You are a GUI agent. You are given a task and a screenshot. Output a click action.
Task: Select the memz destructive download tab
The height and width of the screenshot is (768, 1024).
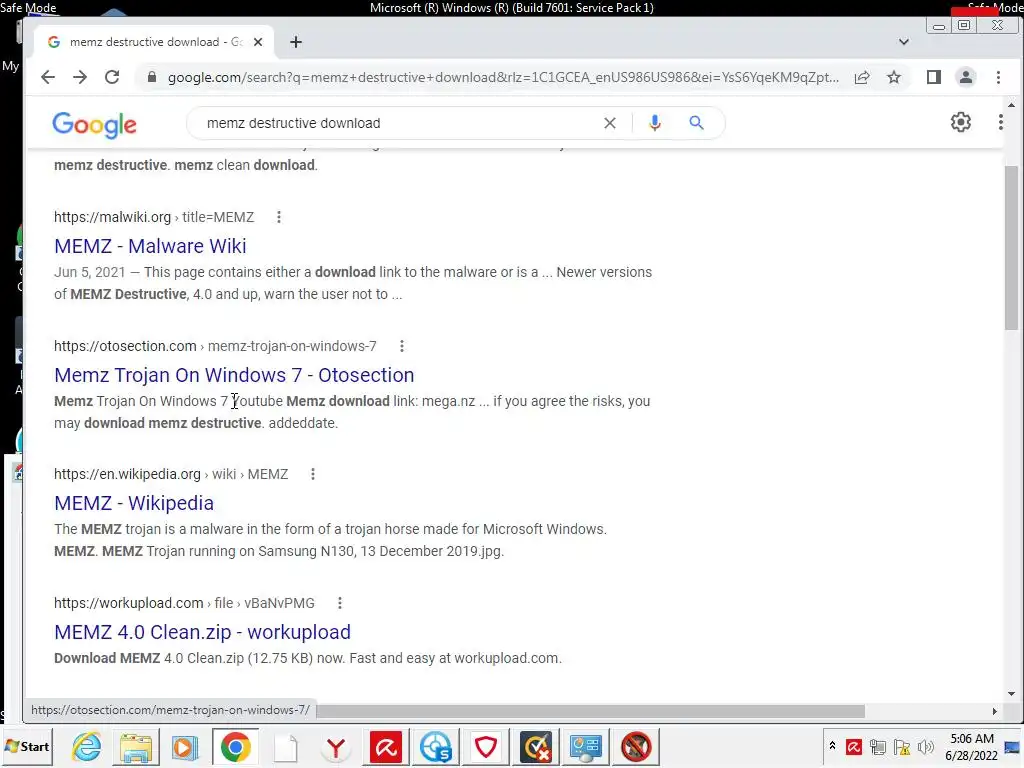coord(153,42)
